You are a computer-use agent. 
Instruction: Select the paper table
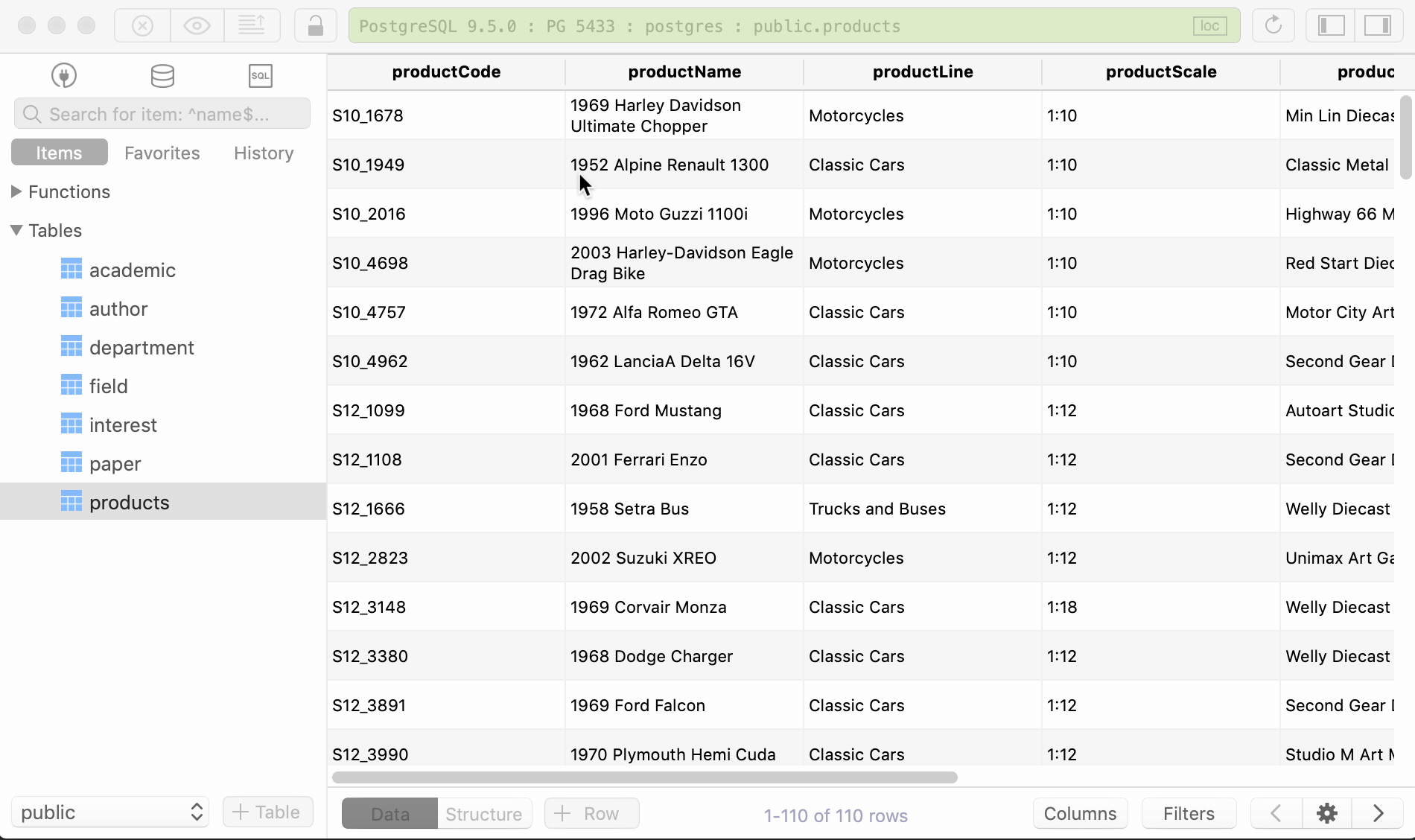(163, 463)
